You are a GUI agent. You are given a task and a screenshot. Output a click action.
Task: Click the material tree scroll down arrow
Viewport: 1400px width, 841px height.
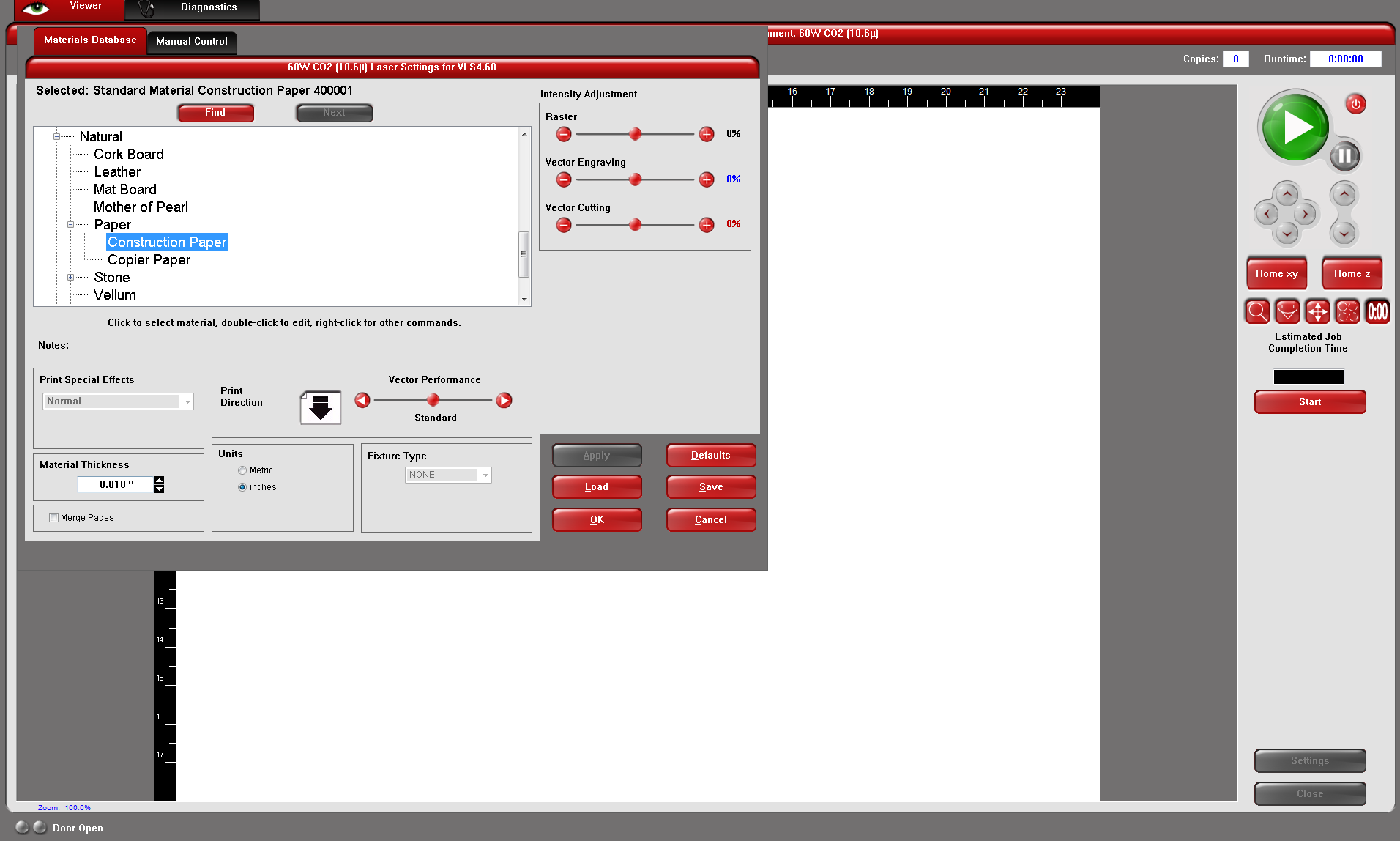click(524, 299)
